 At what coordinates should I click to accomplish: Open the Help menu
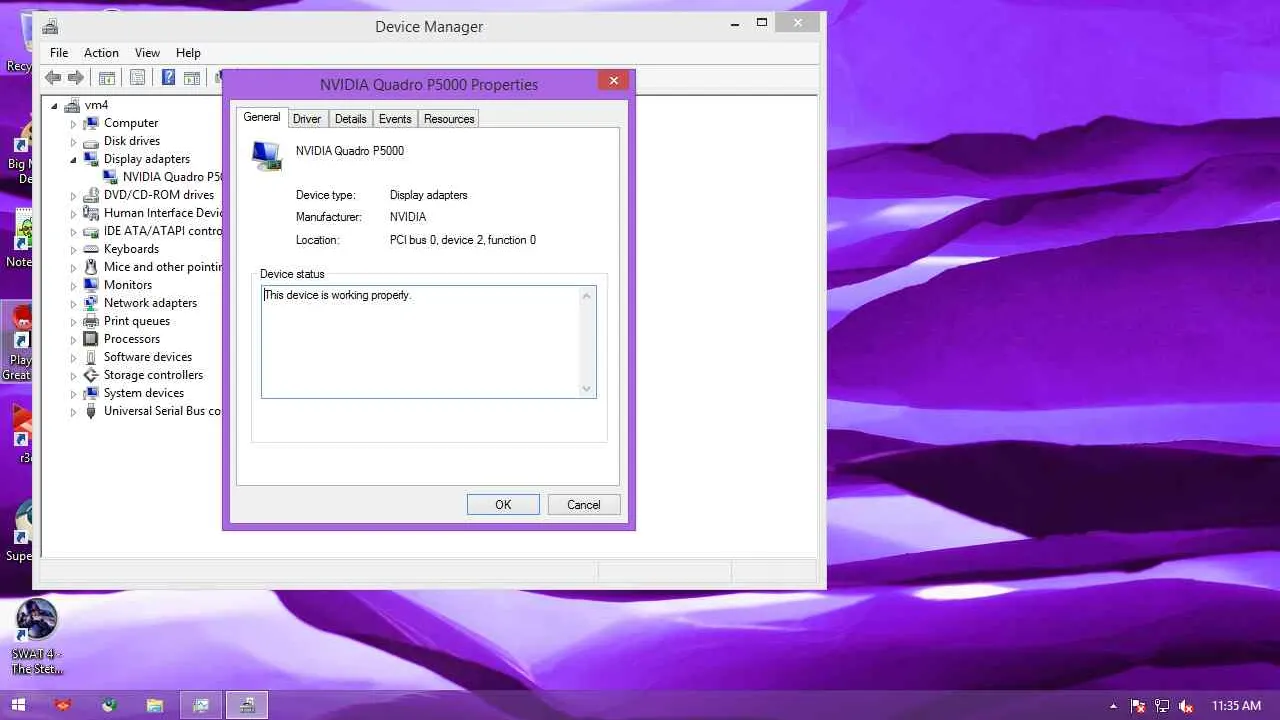188,53
